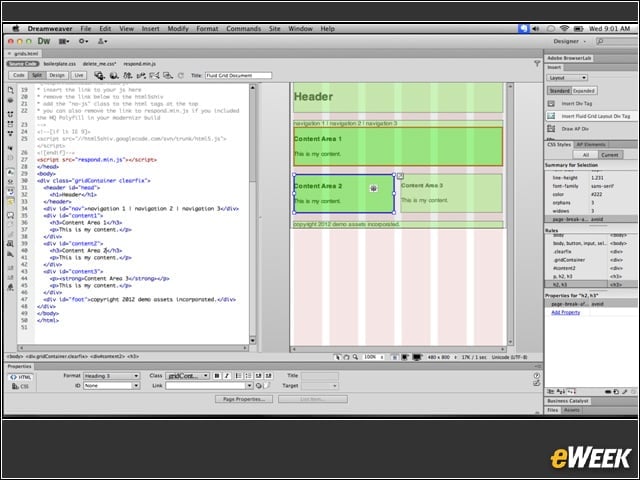Screen dimensions: 640x480
Task: Click the Ordered List icon in Properties
Action: 248,376
